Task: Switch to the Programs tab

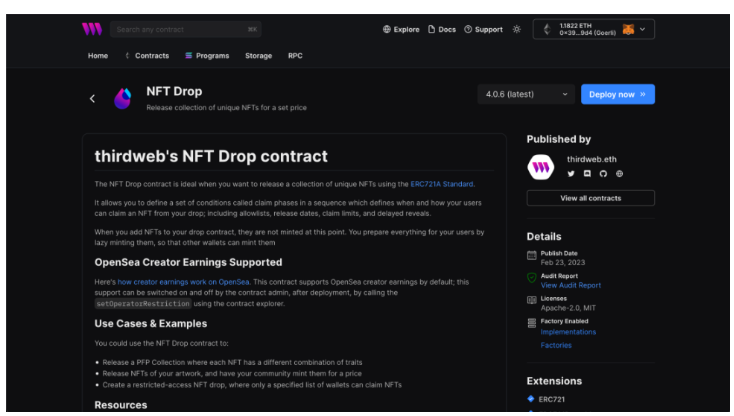Action: (x=207, y=56)
